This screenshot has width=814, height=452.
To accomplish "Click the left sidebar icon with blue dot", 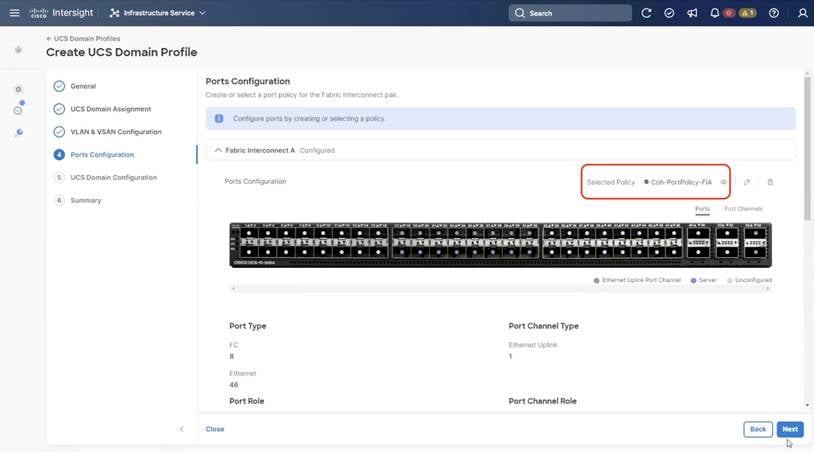I will tap(18, 110).
